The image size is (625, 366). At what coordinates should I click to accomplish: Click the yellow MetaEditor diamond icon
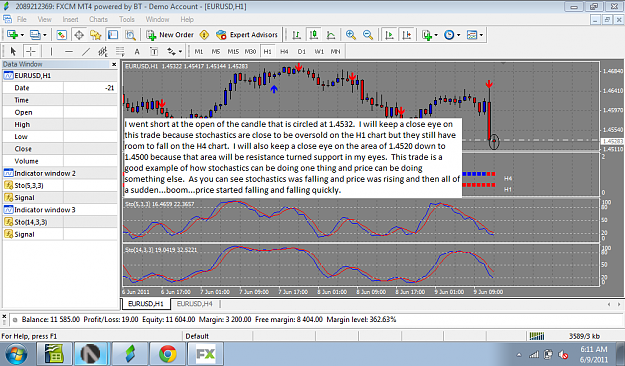tap(204, 35)
